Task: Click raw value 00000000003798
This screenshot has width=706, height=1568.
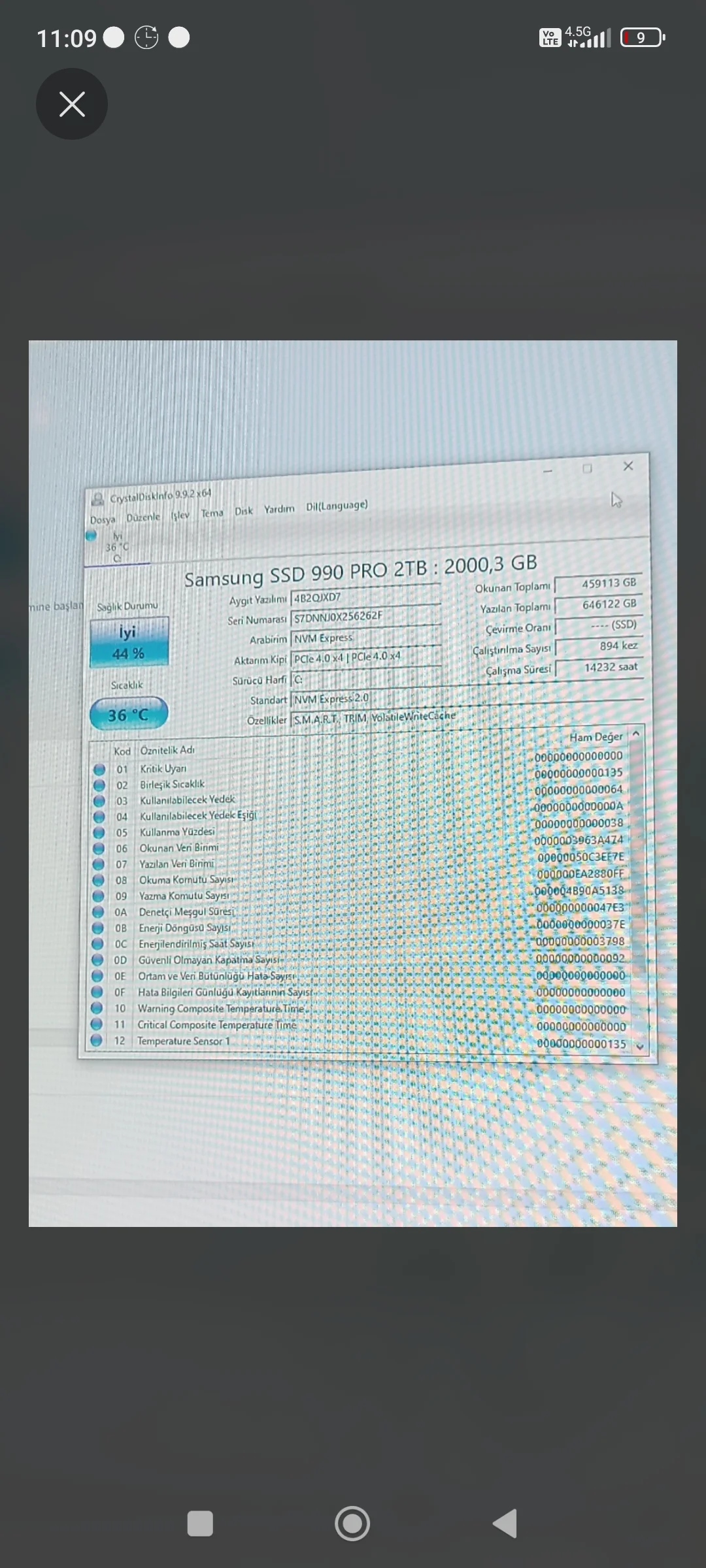Action: click(580, 941)
